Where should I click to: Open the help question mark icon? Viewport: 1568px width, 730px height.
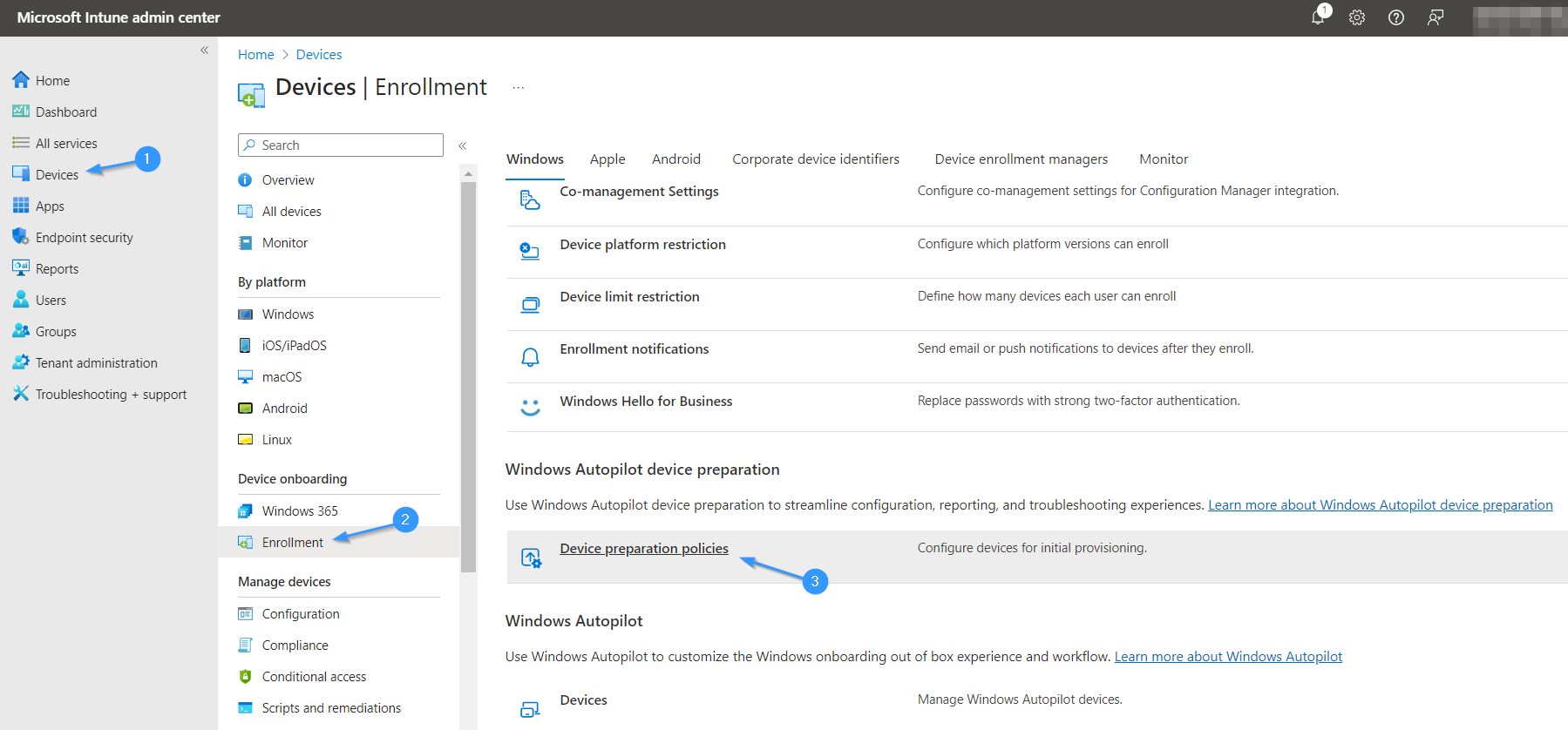(x=1396, y=17)
